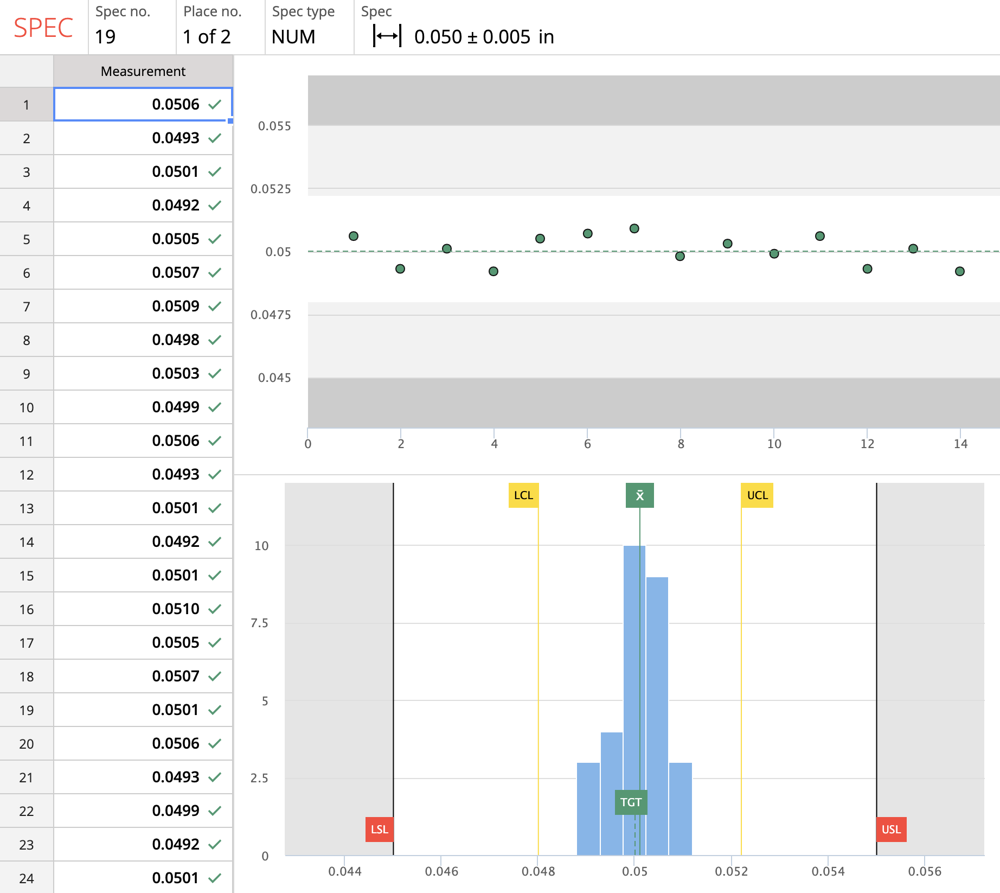Select the Measurement column header
The height and width of the screenshot is (893, 1000).
(x=143, y=71)
